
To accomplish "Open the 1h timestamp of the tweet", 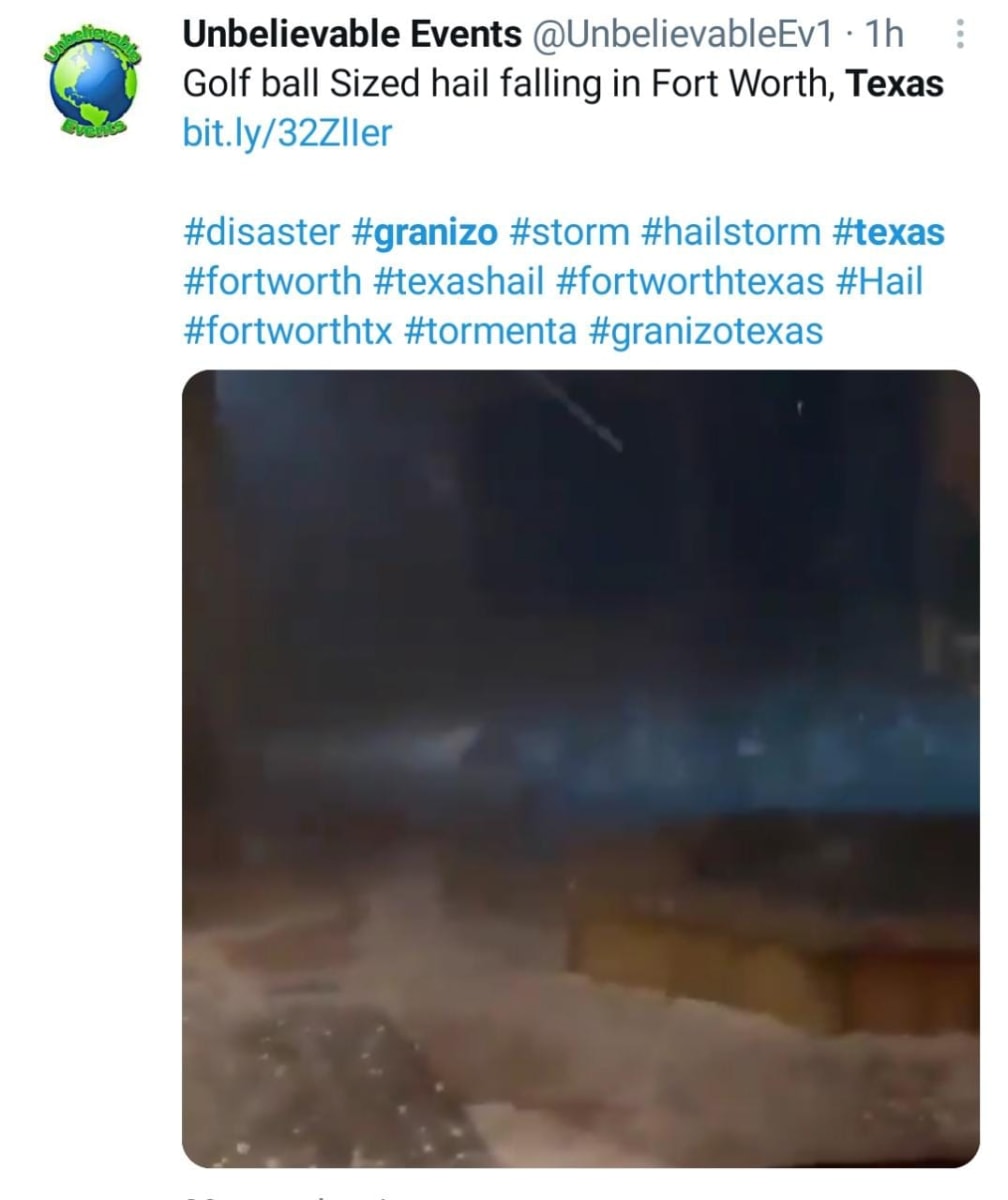I will click(x=885, y=35).
